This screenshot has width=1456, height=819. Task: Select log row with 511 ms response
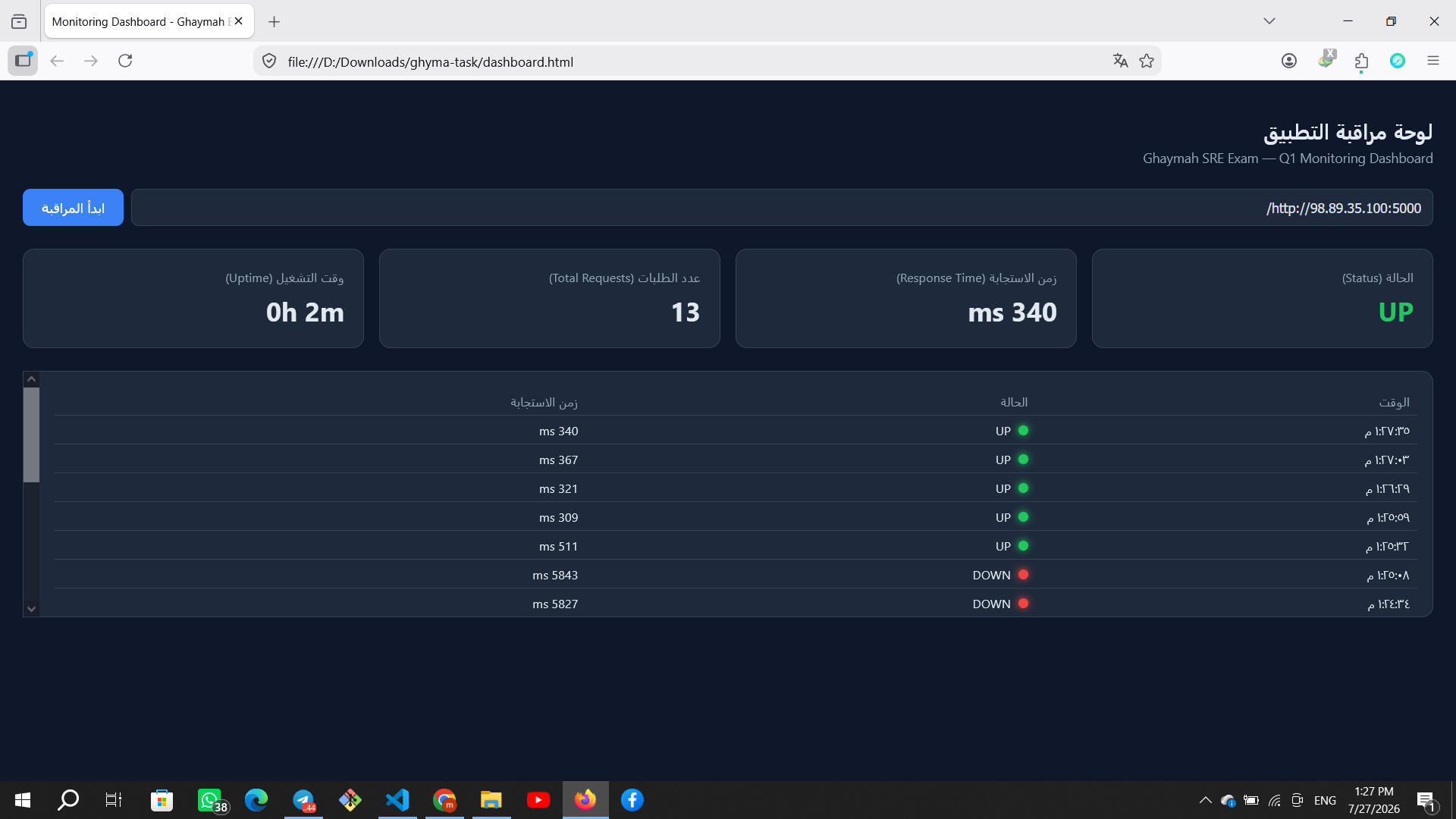[x=736, y=546]
